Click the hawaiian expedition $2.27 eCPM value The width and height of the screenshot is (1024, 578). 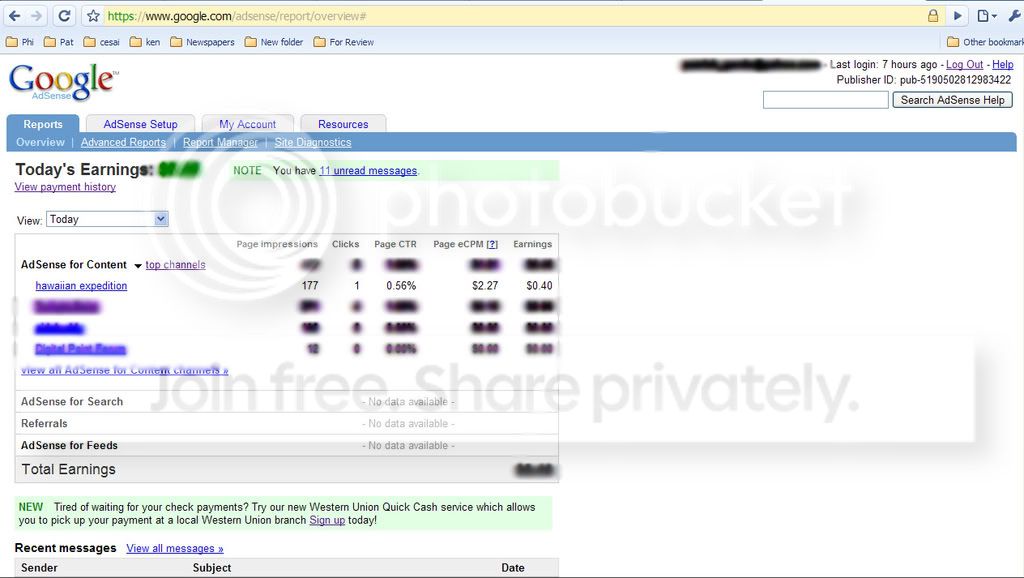485,285
